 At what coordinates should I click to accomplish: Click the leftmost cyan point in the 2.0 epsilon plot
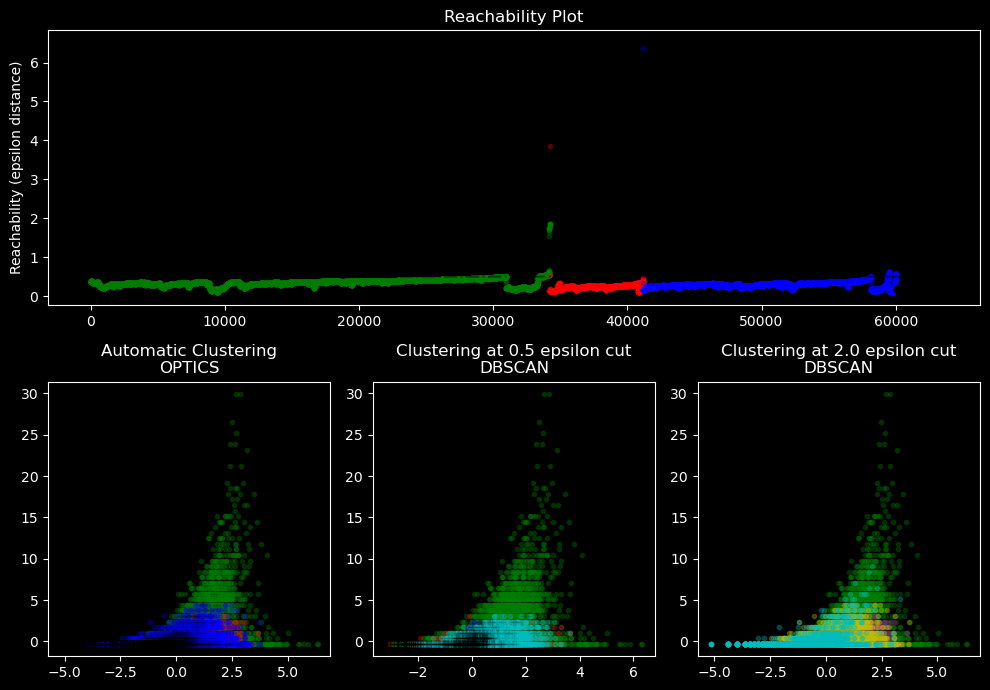[711, 644]
